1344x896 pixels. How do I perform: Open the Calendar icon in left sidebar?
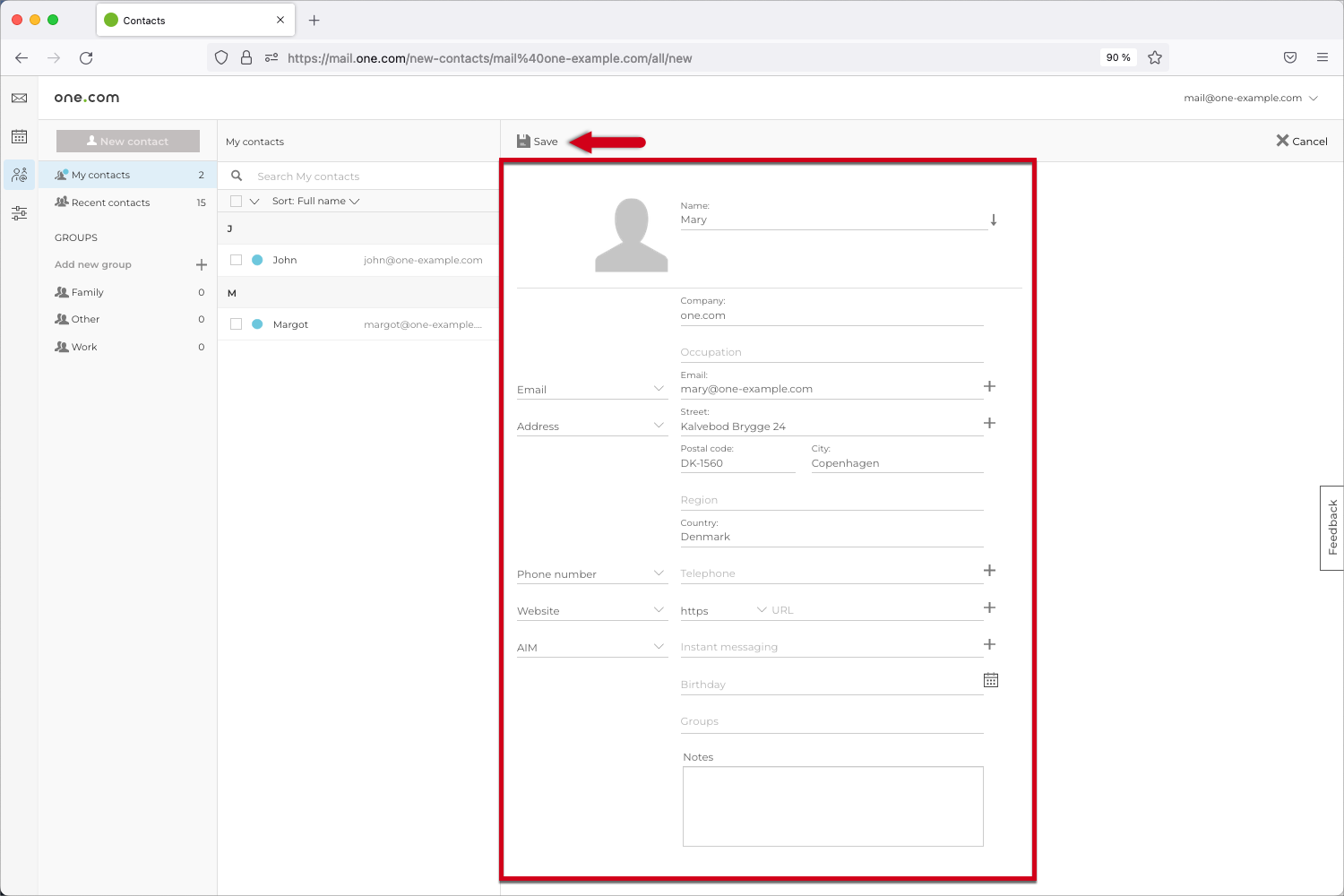pos(19,137)
